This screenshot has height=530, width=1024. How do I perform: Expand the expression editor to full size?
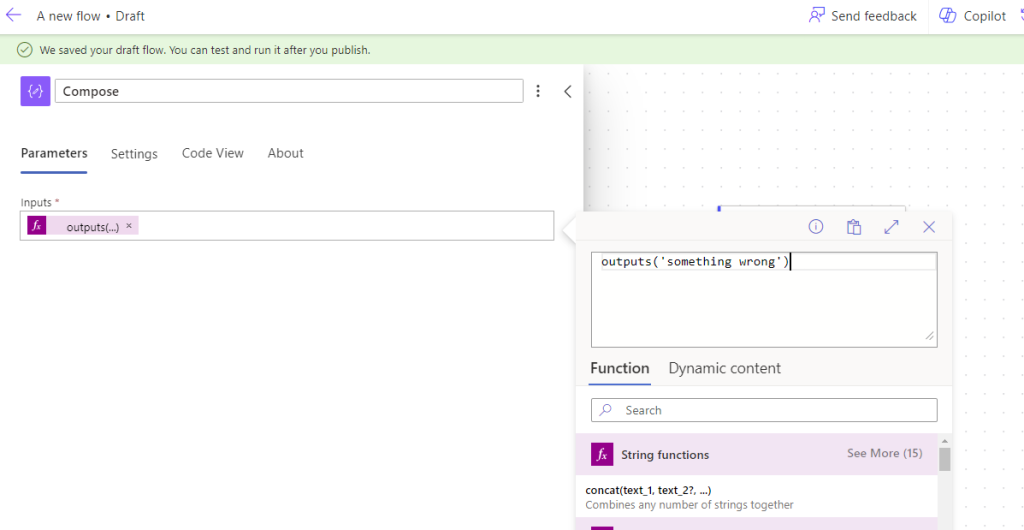pyautogui.click(x=891, y=226)
